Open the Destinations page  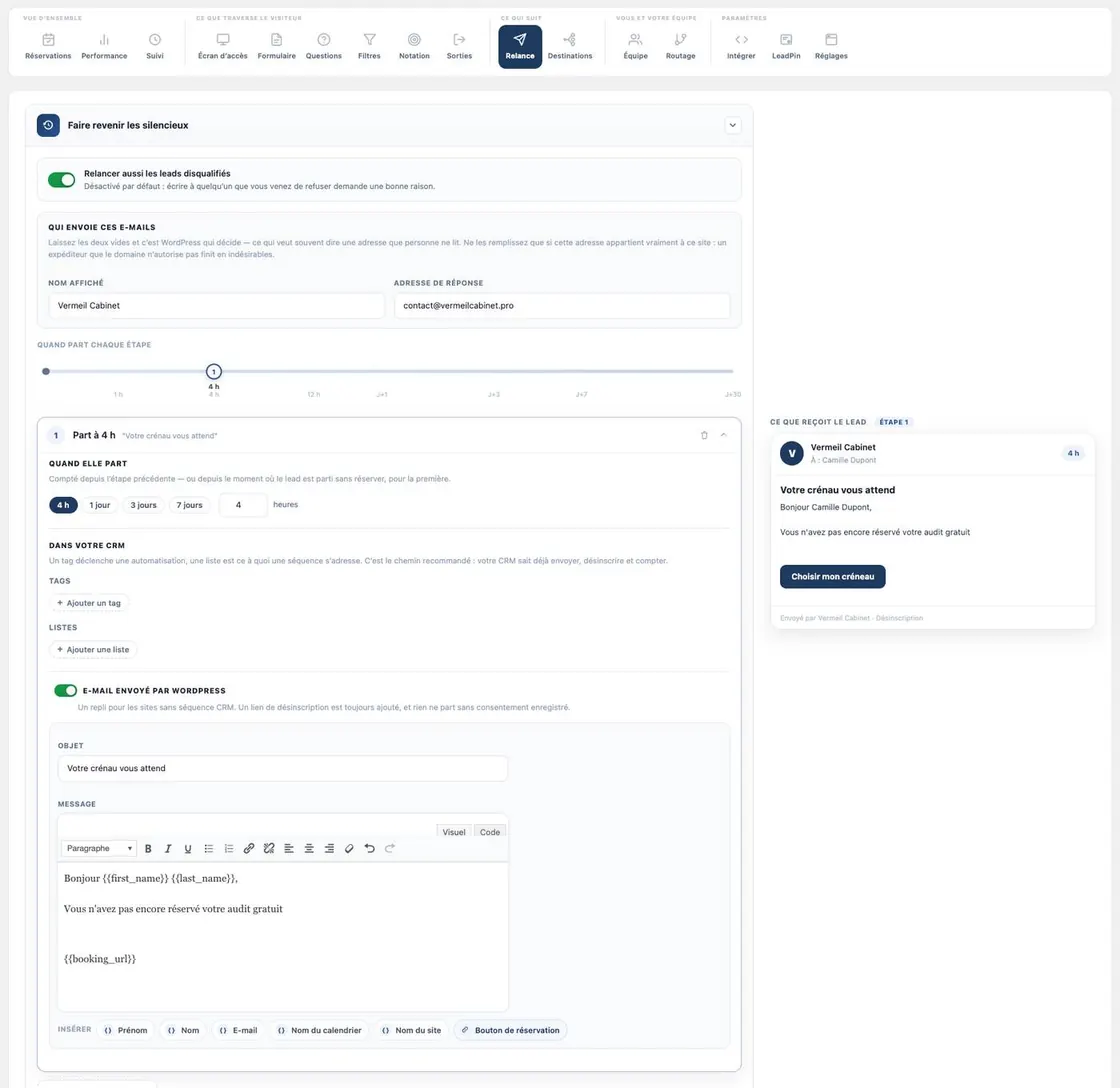click(x=570, y=46)
